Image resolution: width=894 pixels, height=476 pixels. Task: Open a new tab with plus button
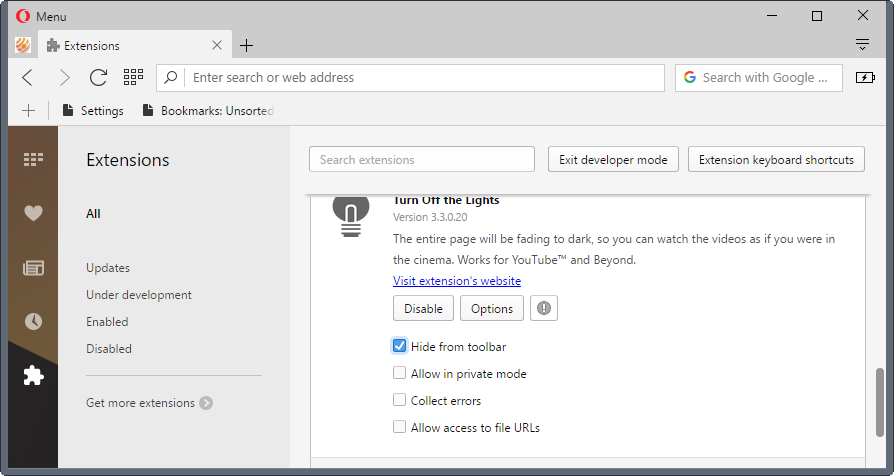click(246, 45)
